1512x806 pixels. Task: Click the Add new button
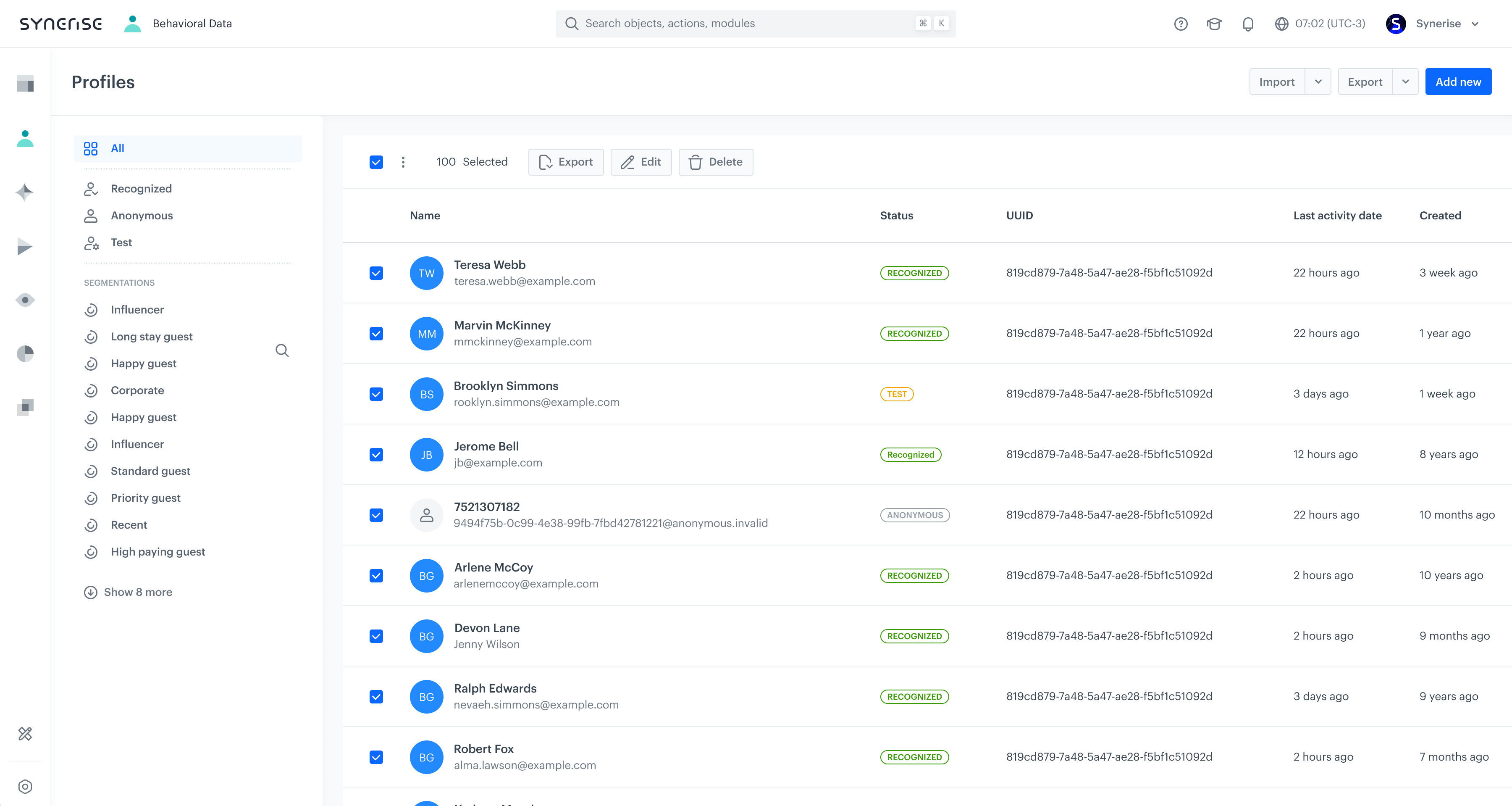pyautogui.click(x=1459, y=82)
